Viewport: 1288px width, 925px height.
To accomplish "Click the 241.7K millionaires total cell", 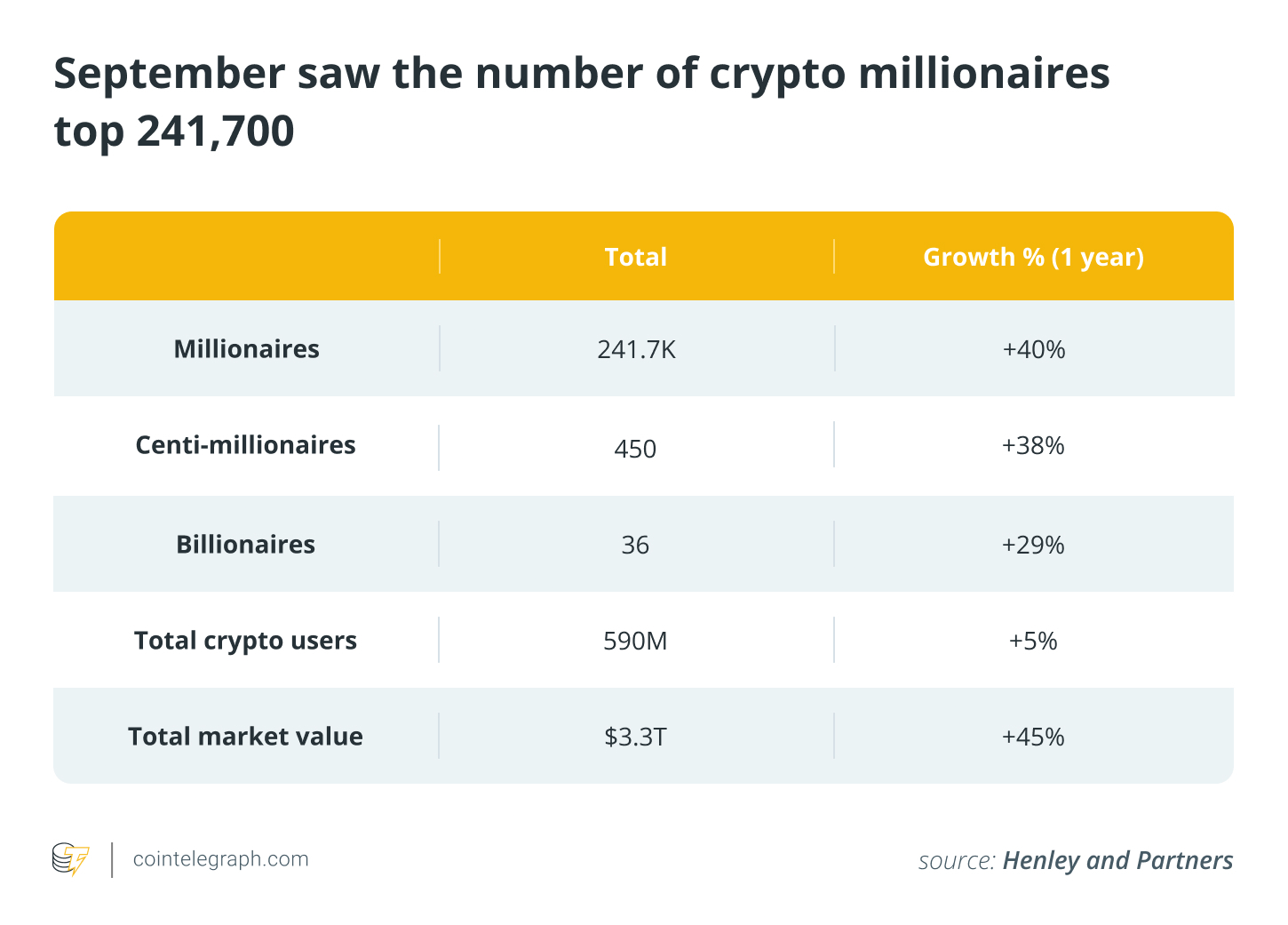I will (x=636, y=349).
